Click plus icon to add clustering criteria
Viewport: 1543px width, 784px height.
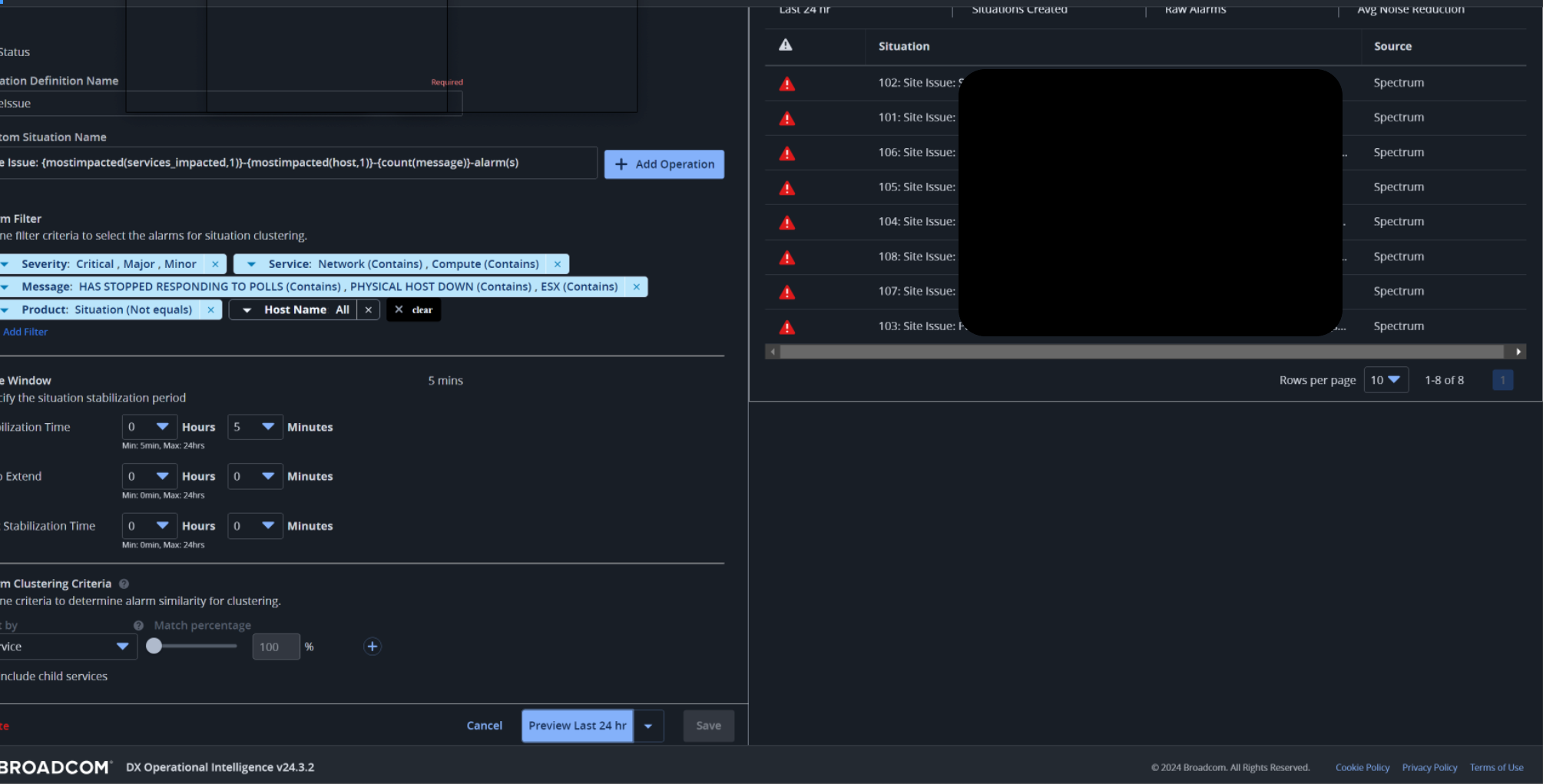click(373, 647)
